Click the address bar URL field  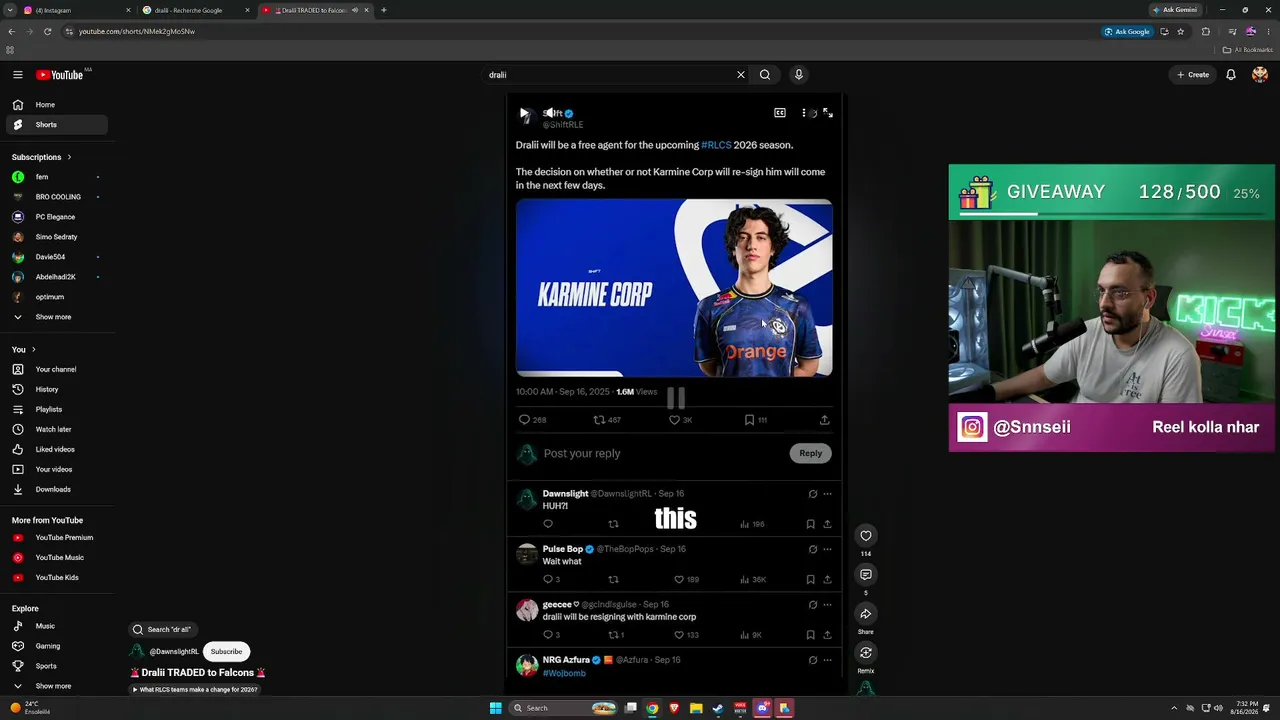[580, 31]
